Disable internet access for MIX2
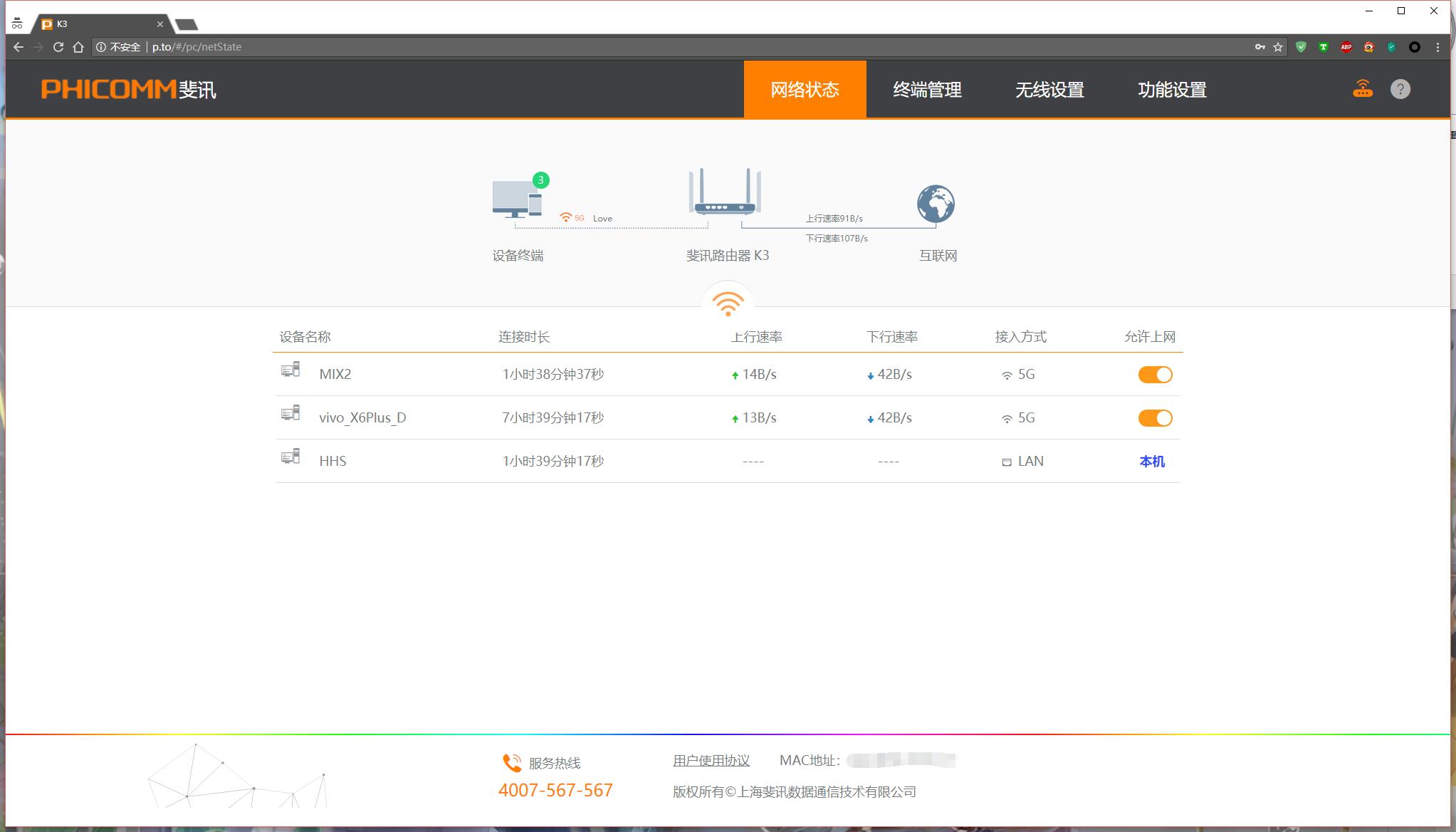Viewport: 1456px width, 832px height. [1154, 375]
